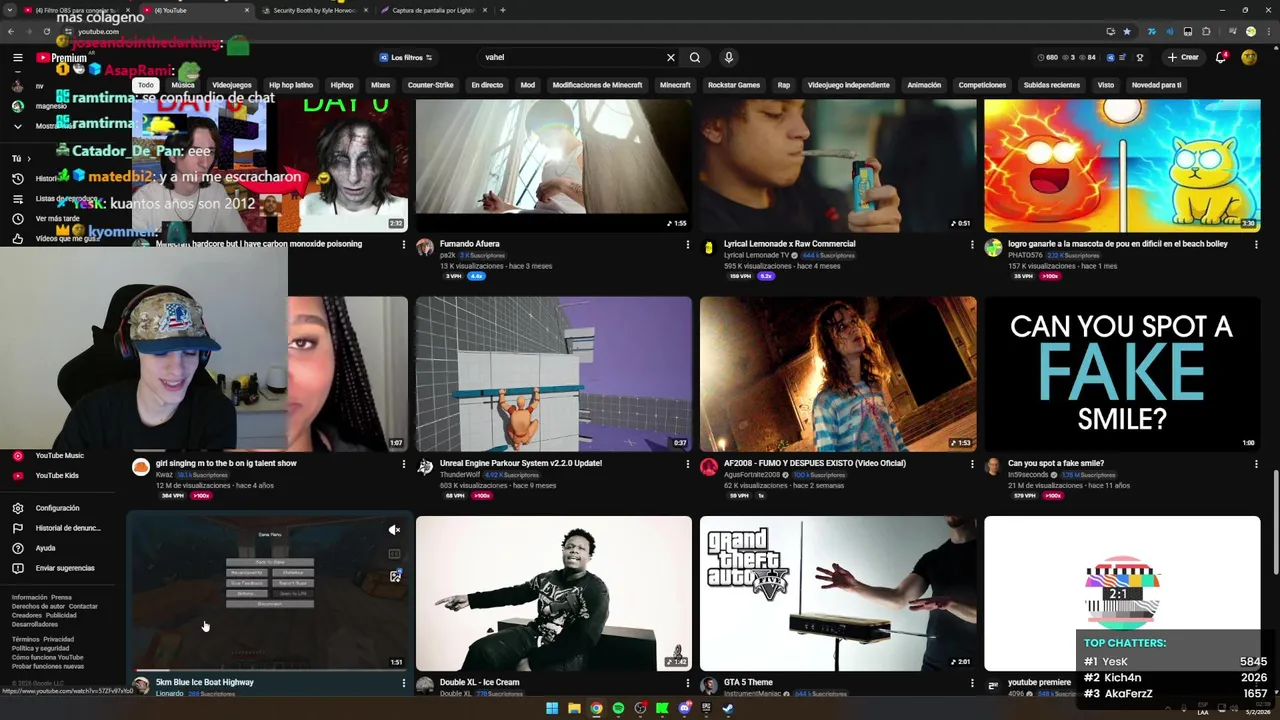
Task: Click the YouTube Premium logo
Action: pos(62,58)
